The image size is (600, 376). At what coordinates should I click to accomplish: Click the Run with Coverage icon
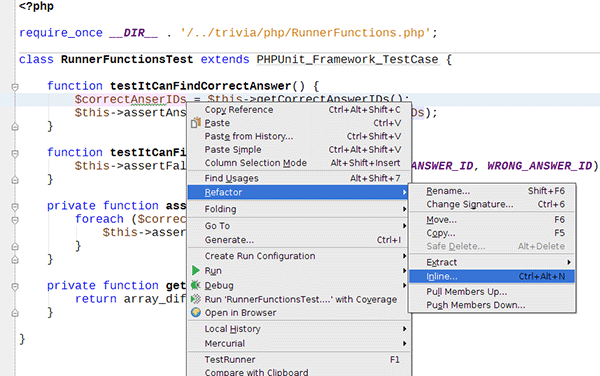196,299
